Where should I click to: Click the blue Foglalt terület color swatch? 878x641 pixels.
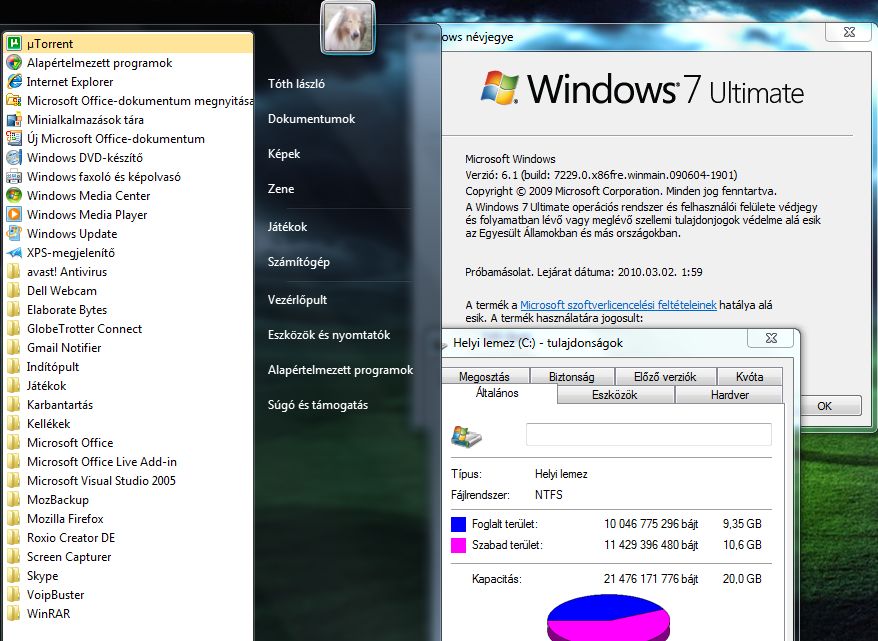[459, 525]
